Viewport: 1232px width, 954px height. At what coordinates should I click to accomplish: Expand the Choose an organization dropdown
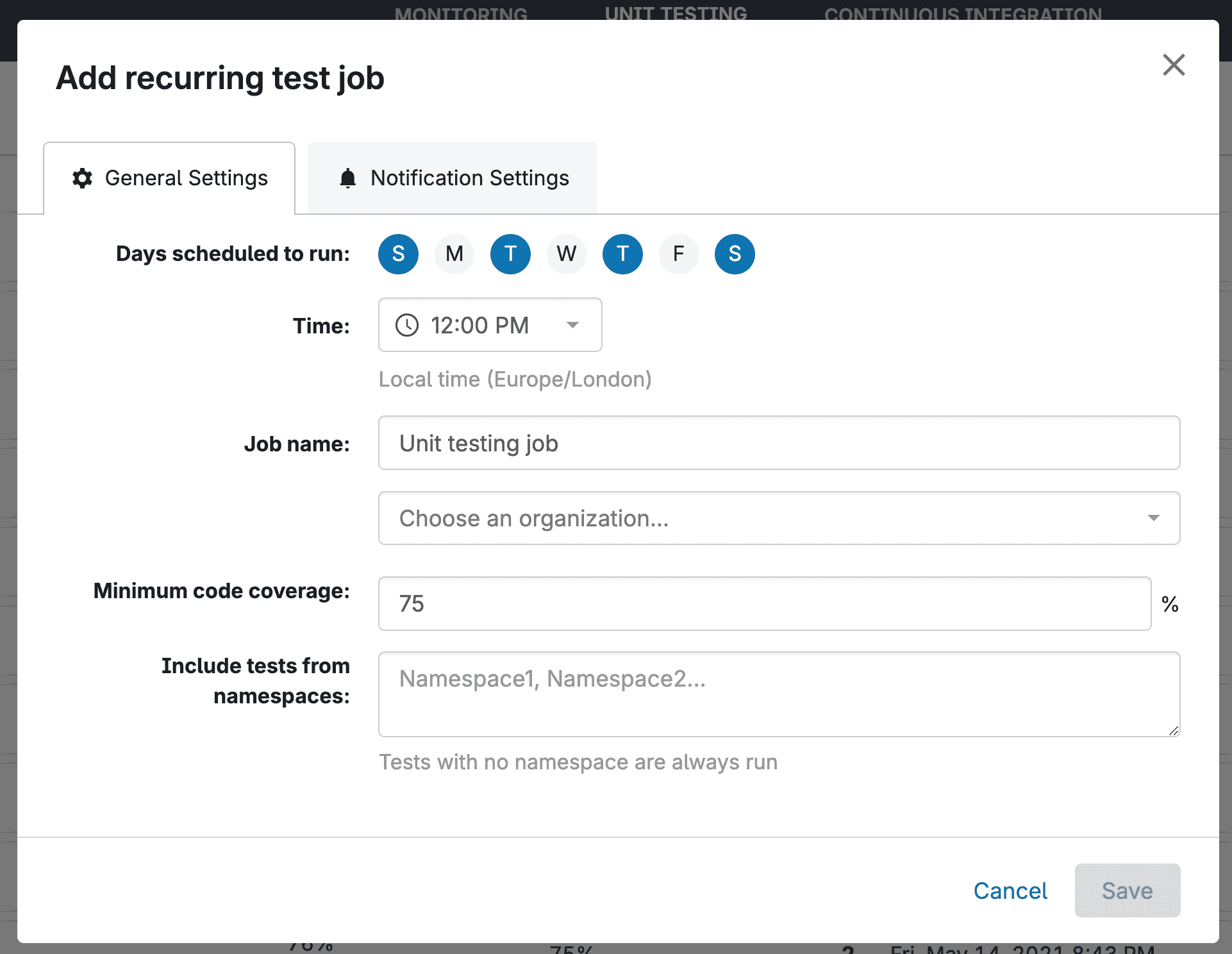point(779,518)
